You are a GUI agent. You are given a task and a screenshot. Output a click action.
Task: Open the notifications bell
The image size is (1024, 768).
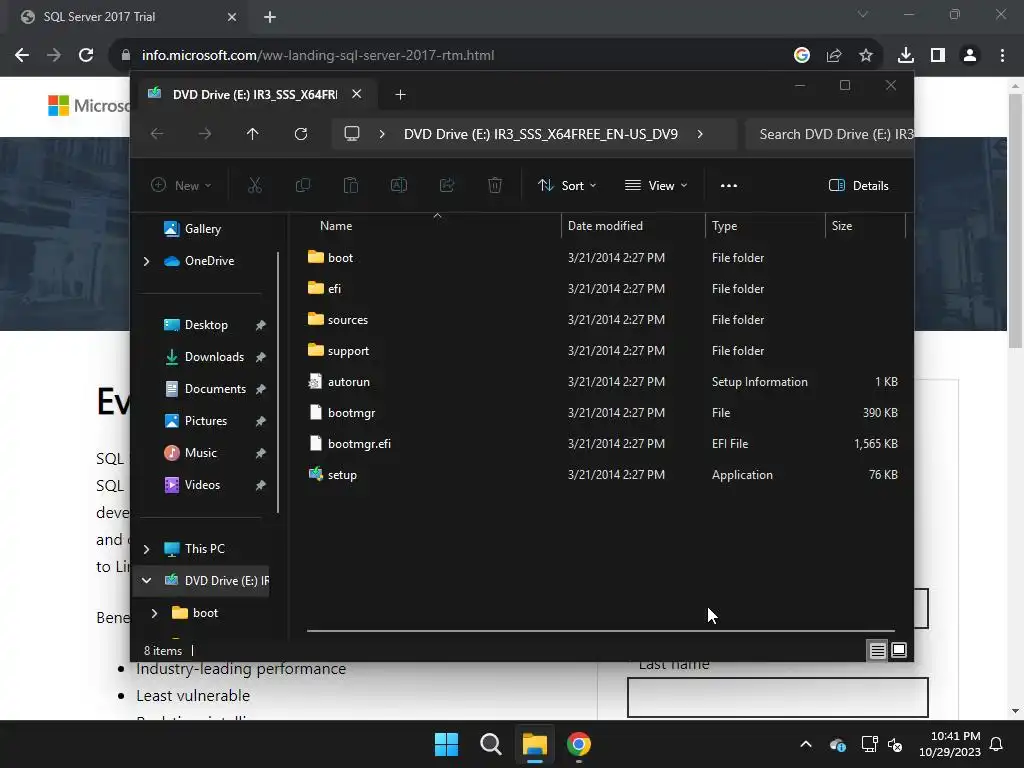[x=997, y=744]
